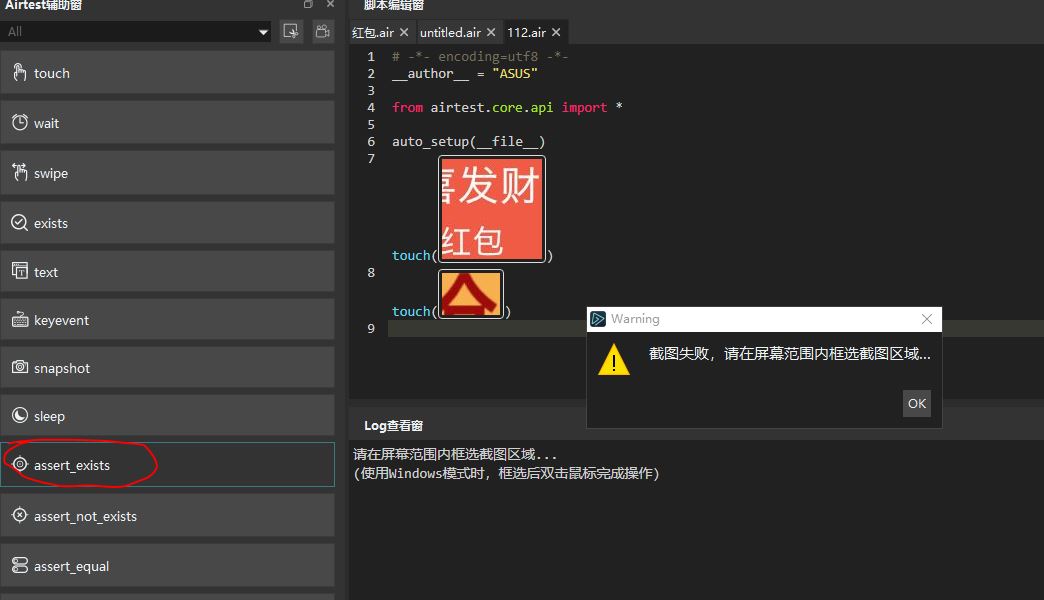Open the All filter dropdown

pos(263,31)
